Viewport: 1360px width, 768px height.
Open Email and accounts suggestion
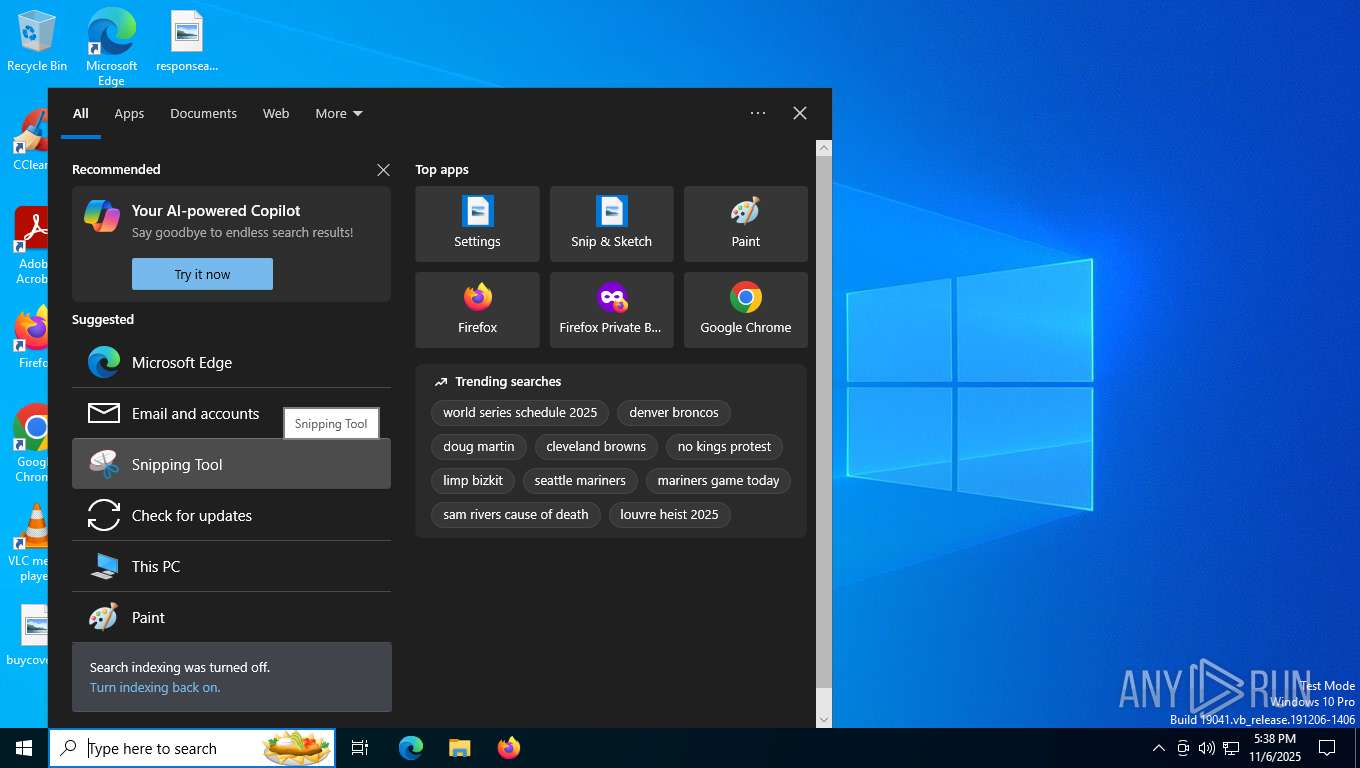click(231, 413)
